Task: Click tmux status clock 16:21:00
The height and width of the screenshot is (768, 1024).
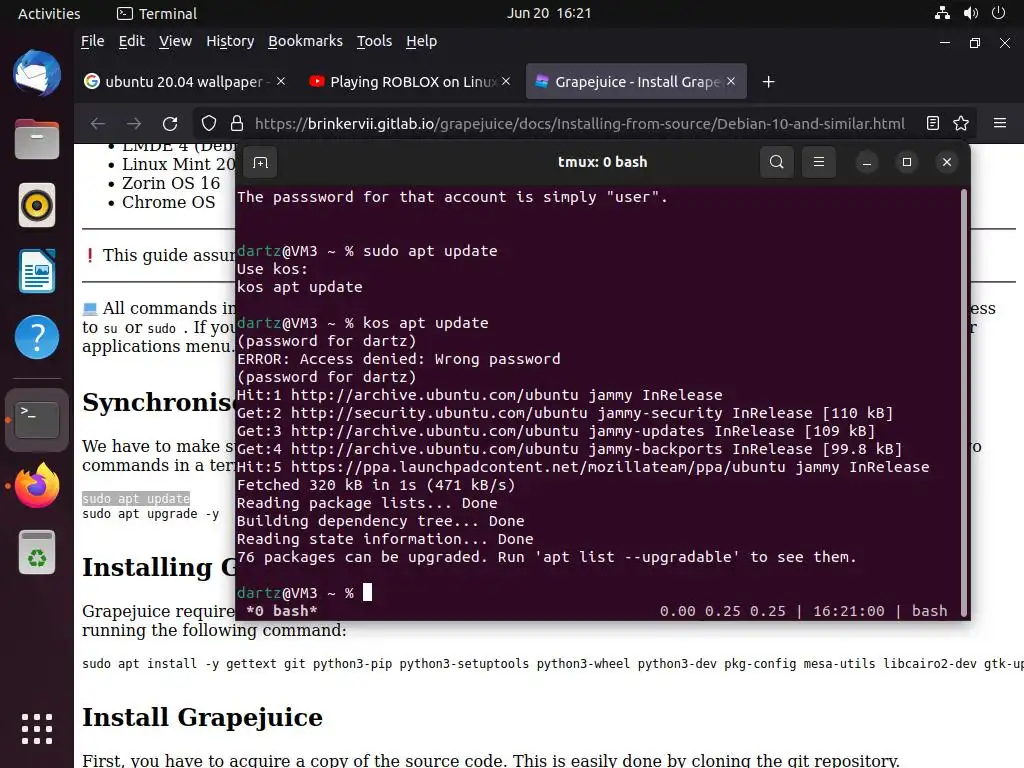Action: coord(848,611)
